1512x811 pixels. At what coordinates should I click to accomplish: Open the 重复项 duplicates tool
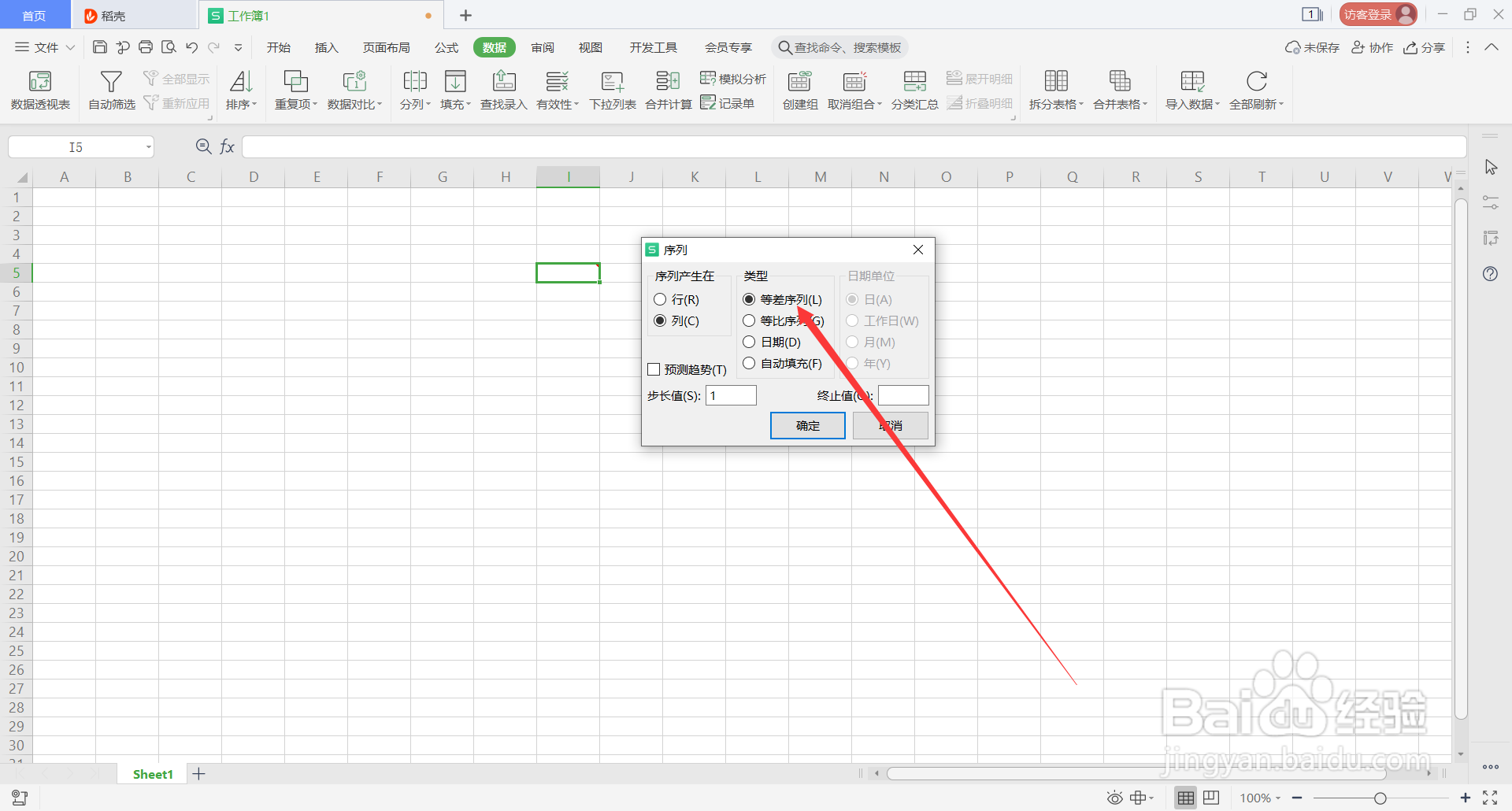click(295, 91)
